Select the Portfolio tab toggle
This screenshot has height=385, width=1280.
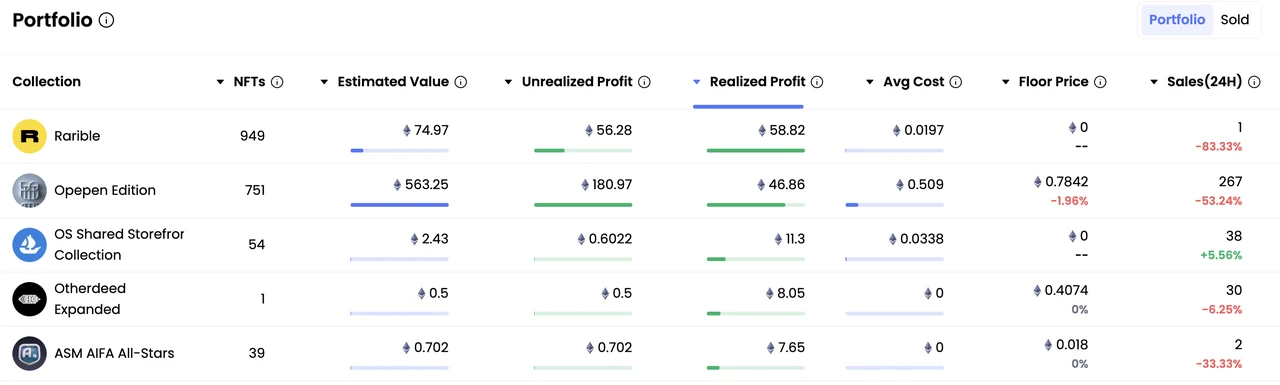(x=1177, y=20)
